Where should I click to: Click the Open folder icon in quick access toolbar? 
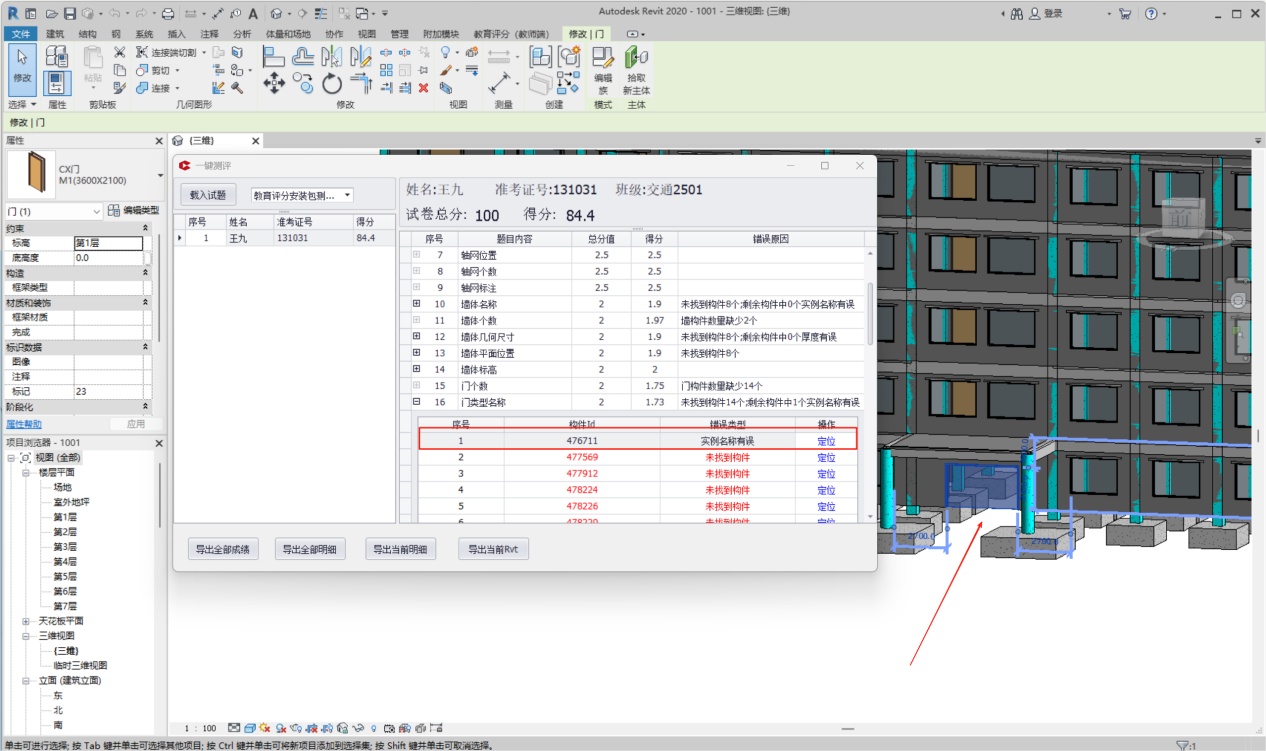pos(50,14)
